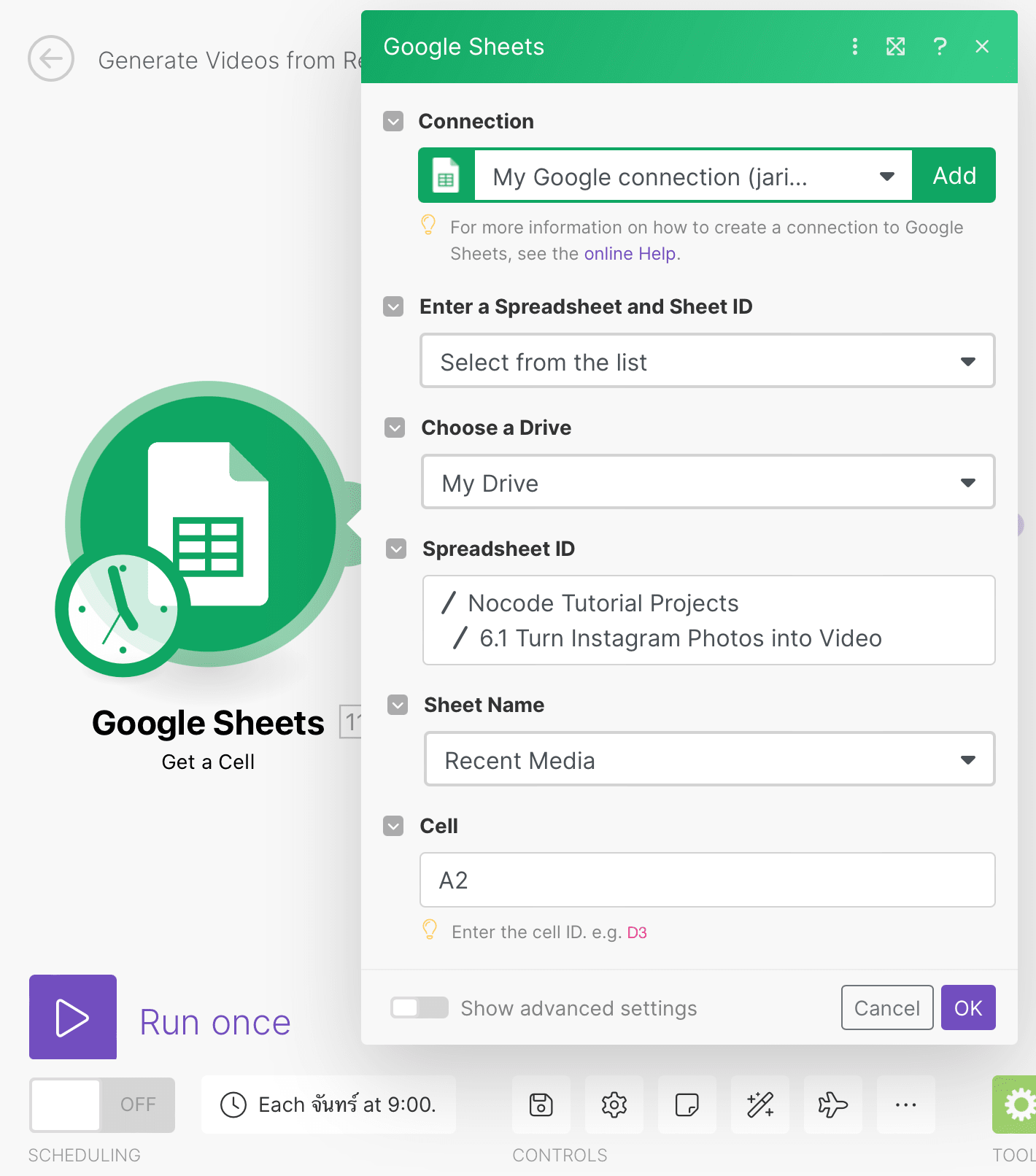
Task: Open the three-dot module options menu
Action: (x=855, y=47)
